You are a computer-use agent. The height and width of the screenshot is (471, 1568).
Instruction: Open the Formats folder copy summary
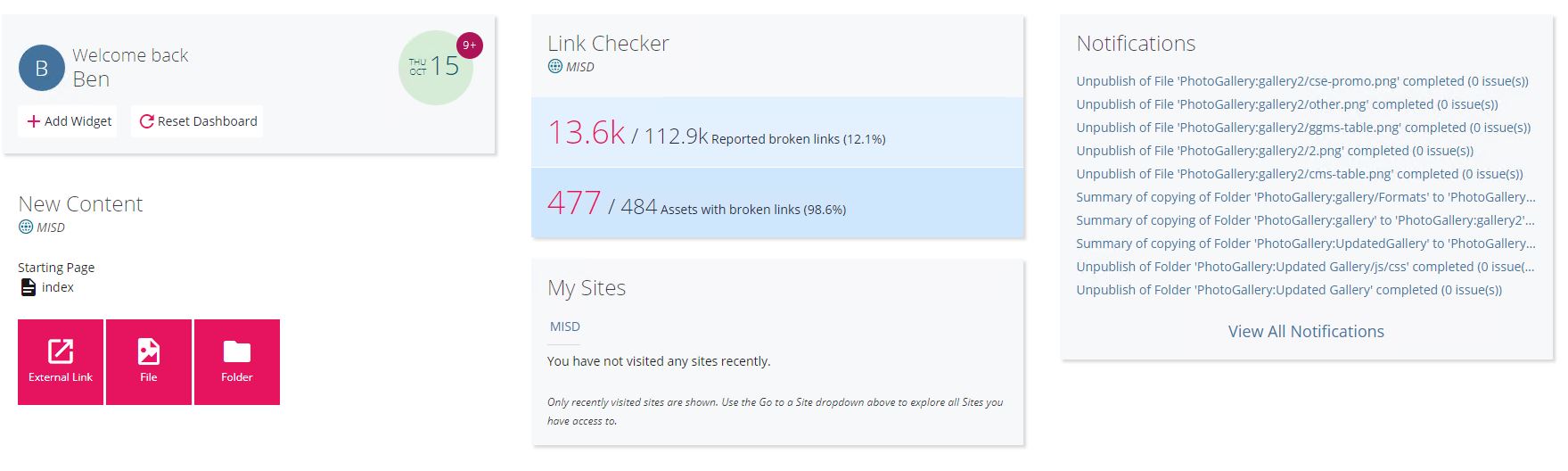1306,197
